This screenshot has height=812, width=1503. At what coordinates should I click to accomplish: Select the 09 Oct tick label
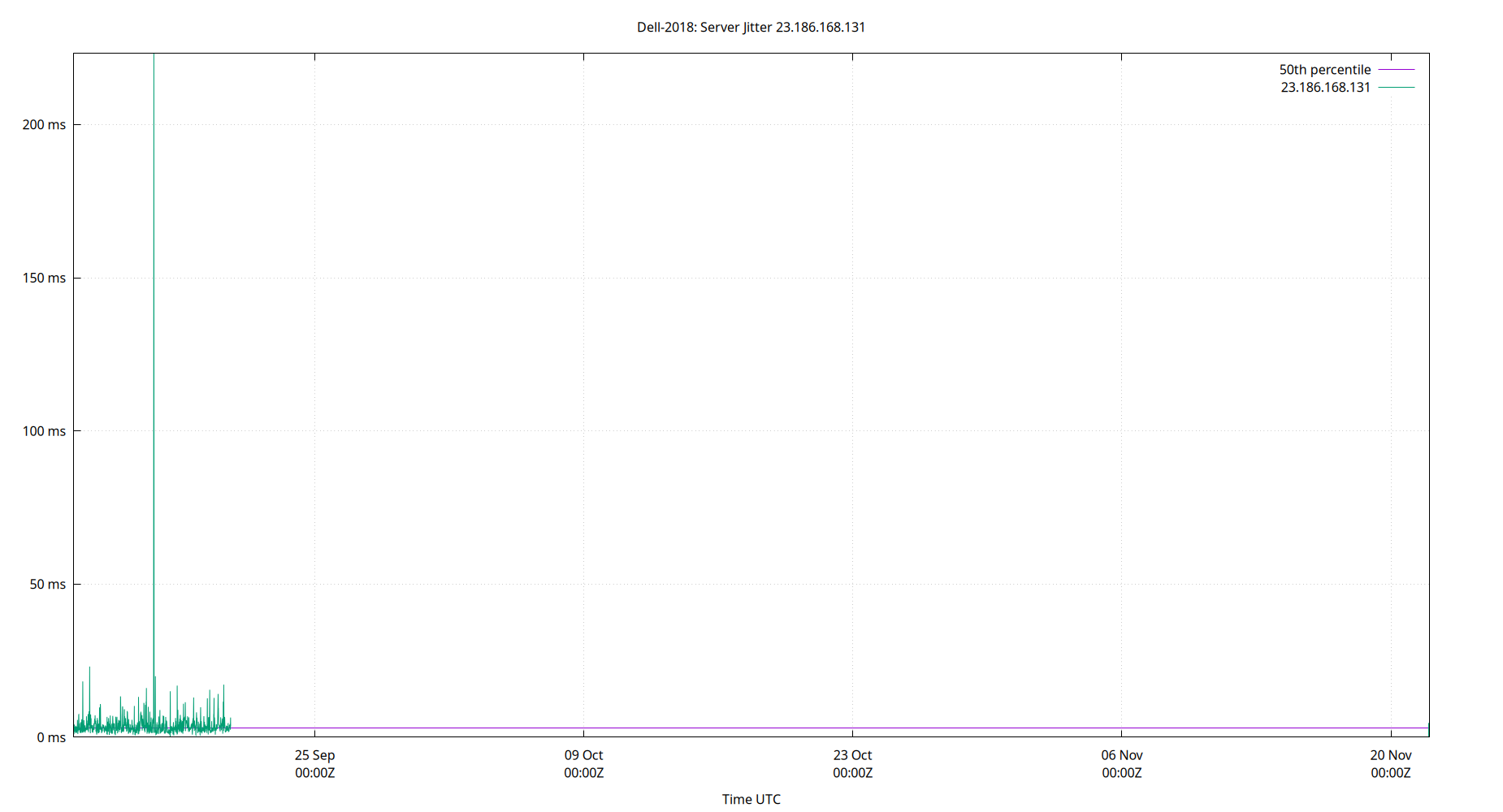click(583, 755)
